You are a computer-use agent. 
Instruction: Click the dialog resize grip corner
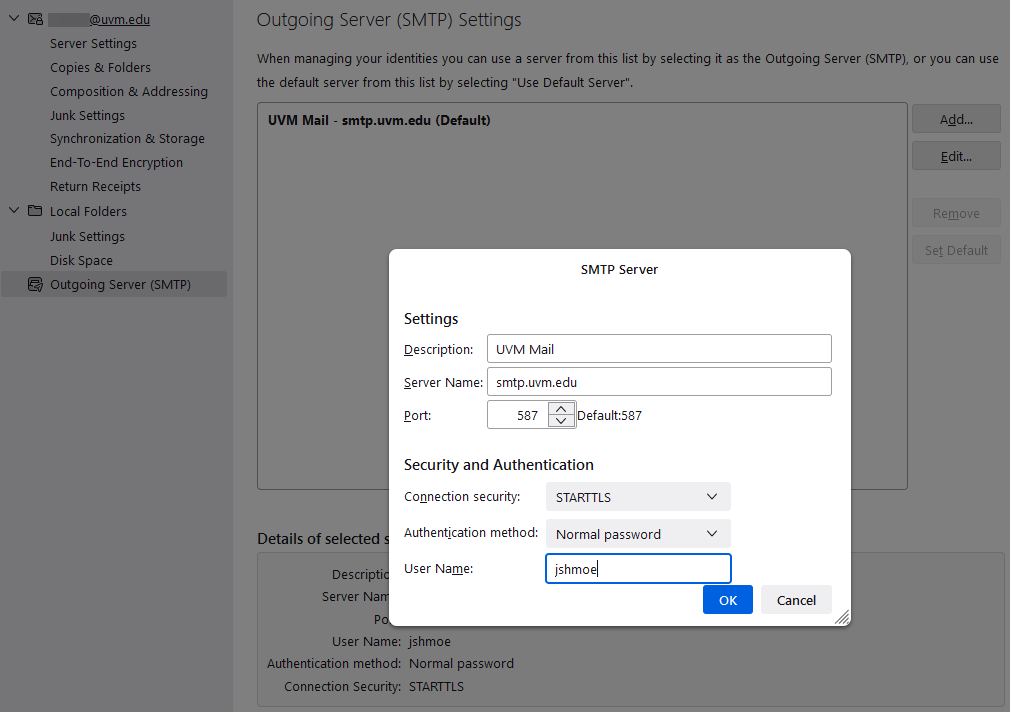coord(842,618)
